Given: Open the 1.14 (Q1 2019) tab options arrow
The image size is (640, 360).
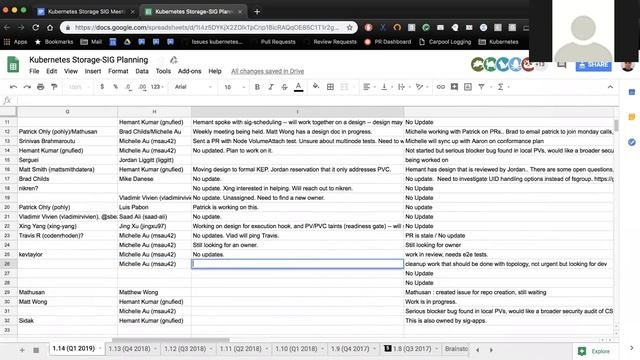Looking at the screenshot, I should coord(100,349).
